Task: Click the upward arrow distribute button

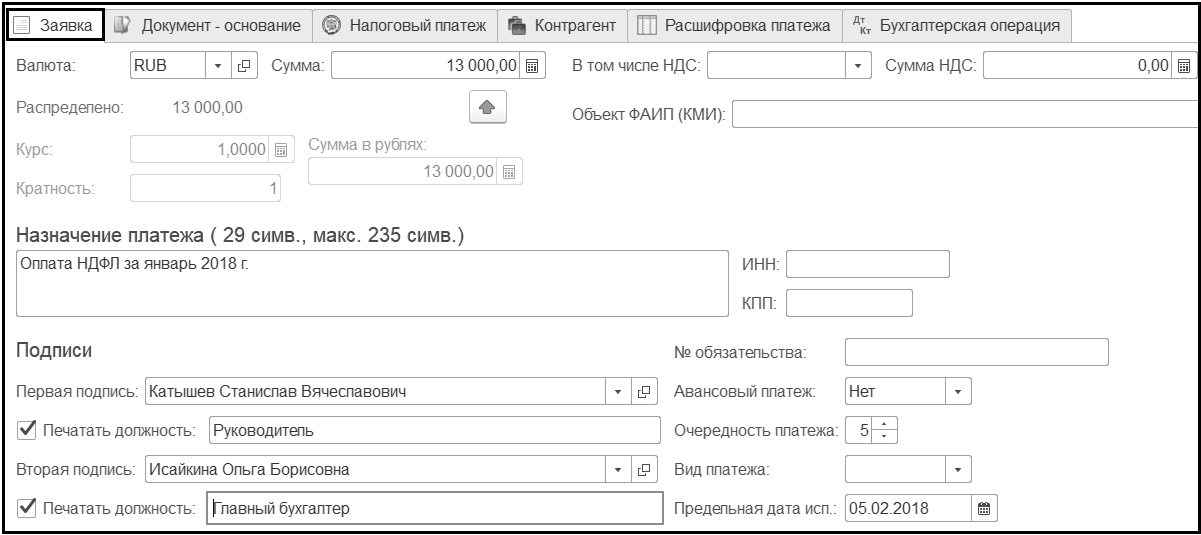Action: (x=485, y=108)
